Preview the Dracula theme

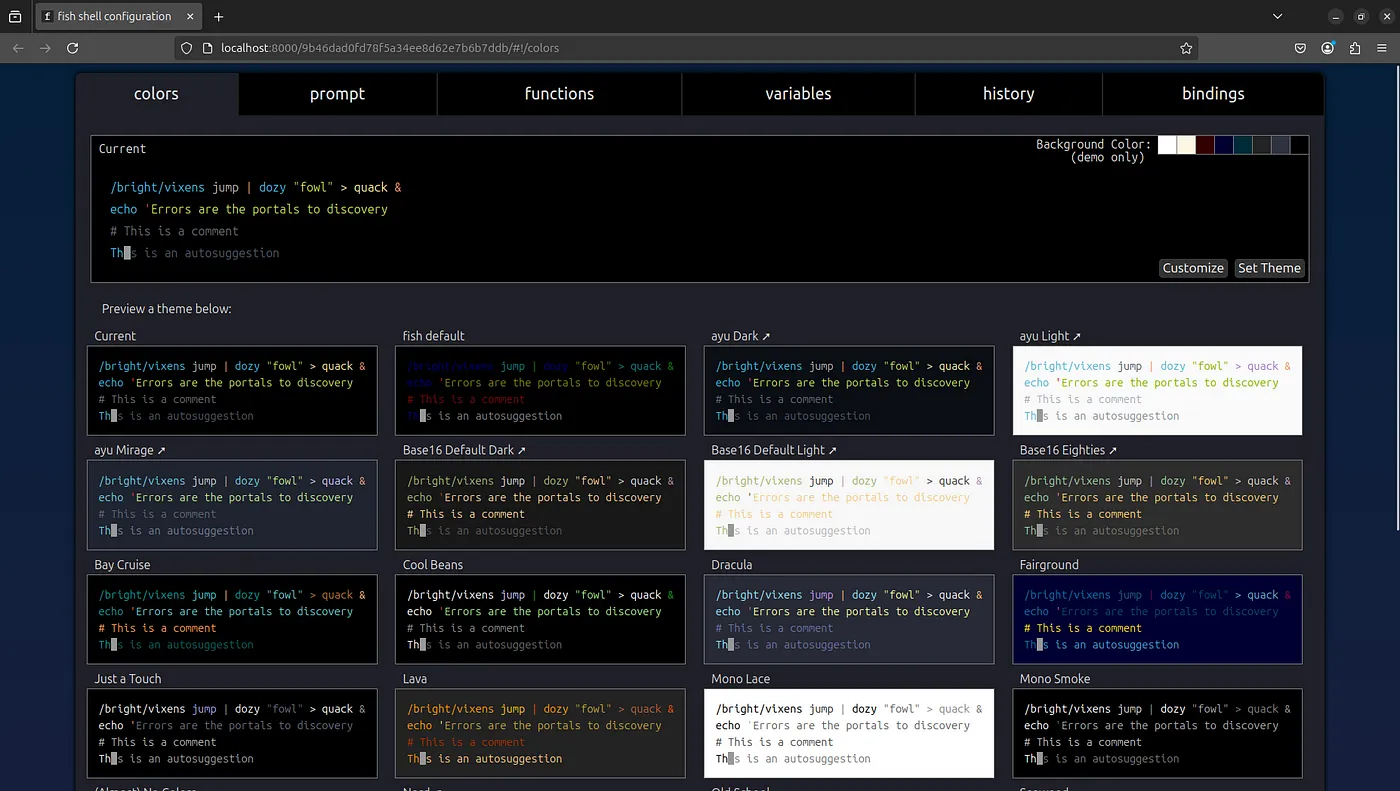tap(849, 619)
